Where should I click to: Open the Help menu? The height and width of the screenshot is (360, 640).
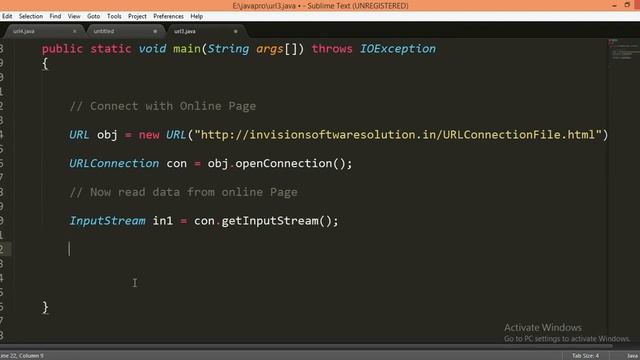pyautogui.click(x=196, y=16)
